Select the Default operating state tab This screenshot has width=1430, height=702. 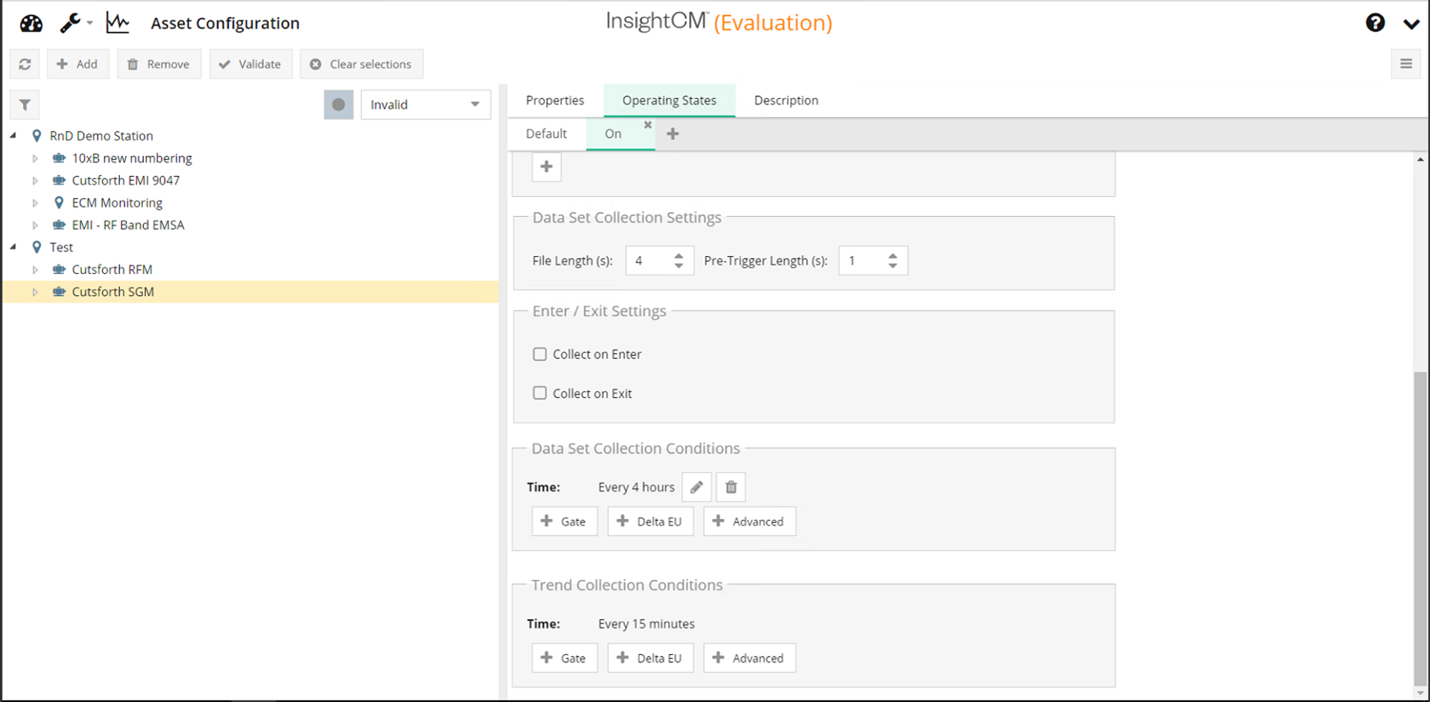pos(546,134)
